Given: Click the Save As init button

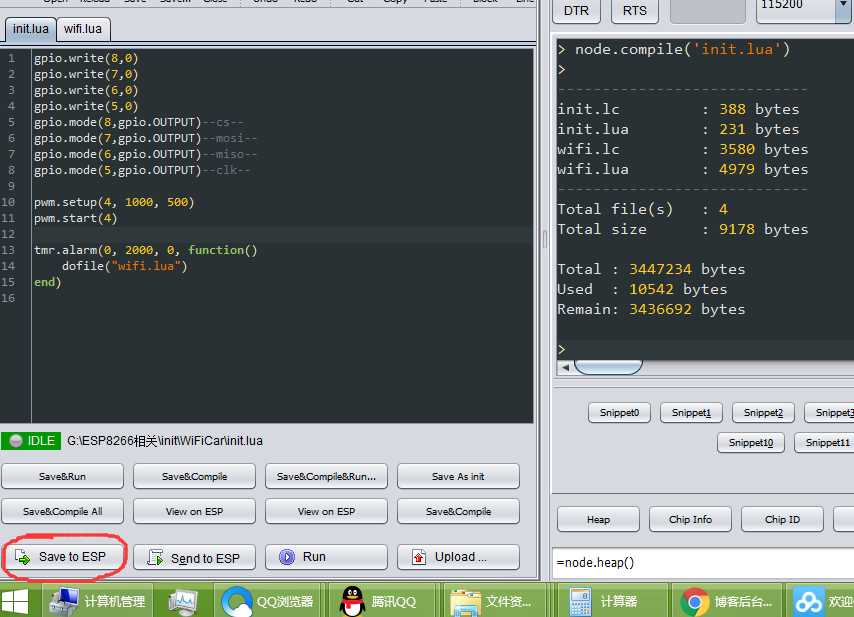Looking at the screenshot, I should [458, 477].
